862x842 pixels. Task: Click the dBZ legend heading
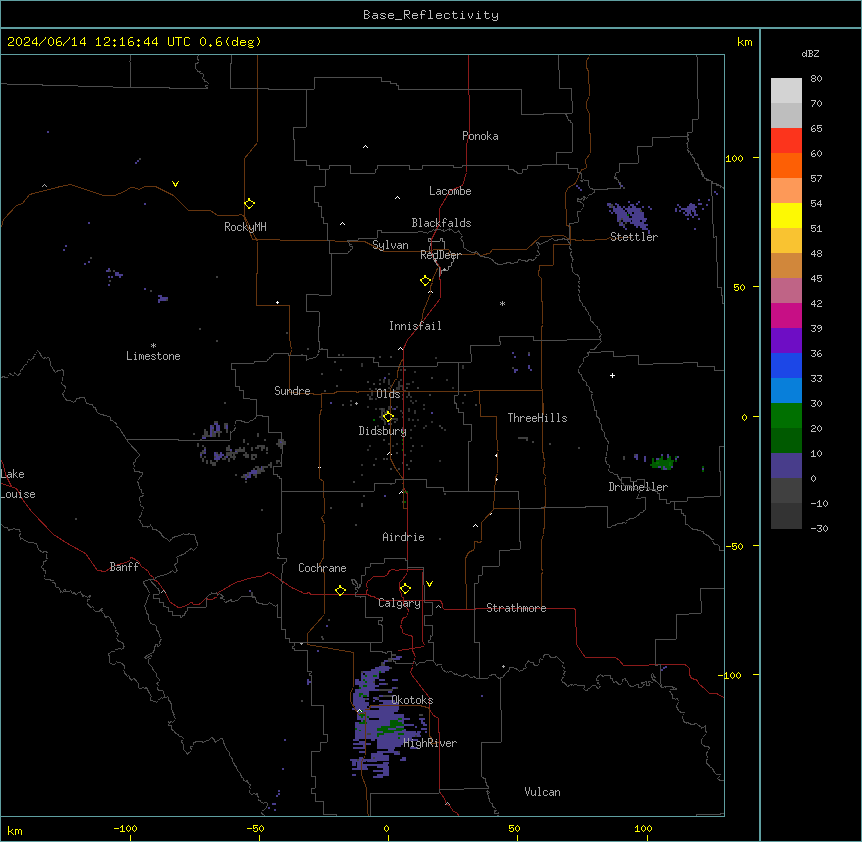(x=810, y=53)
